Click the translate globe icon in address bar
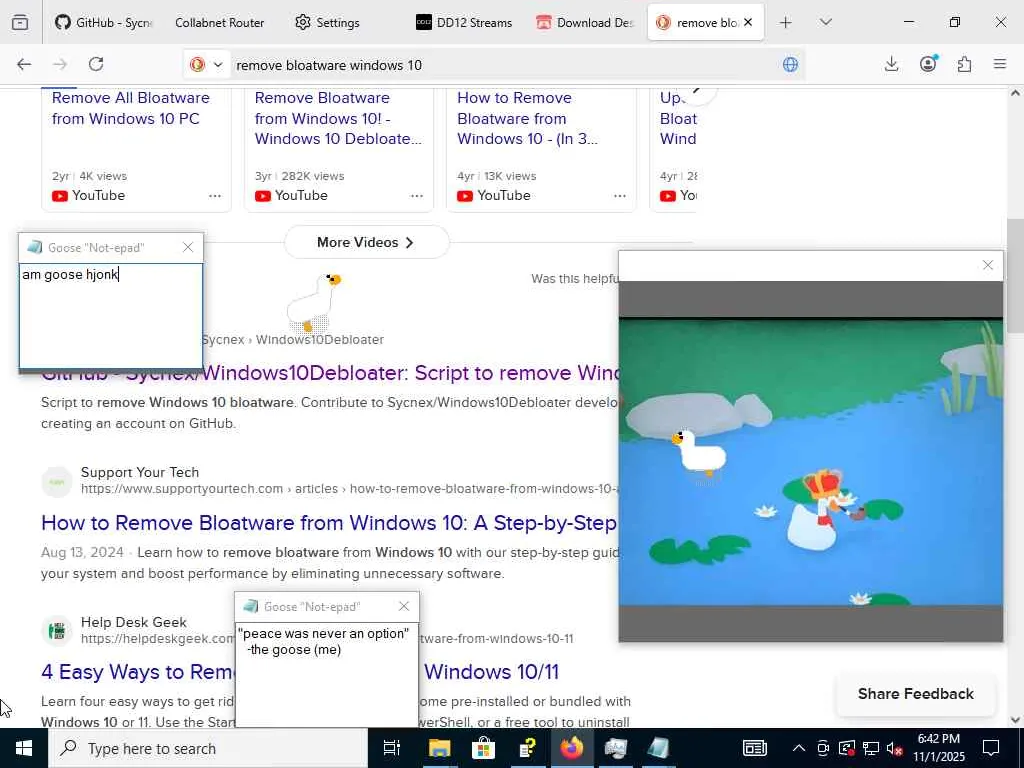The width and height of the screenshot is (1024, 768). pos(790,65)
